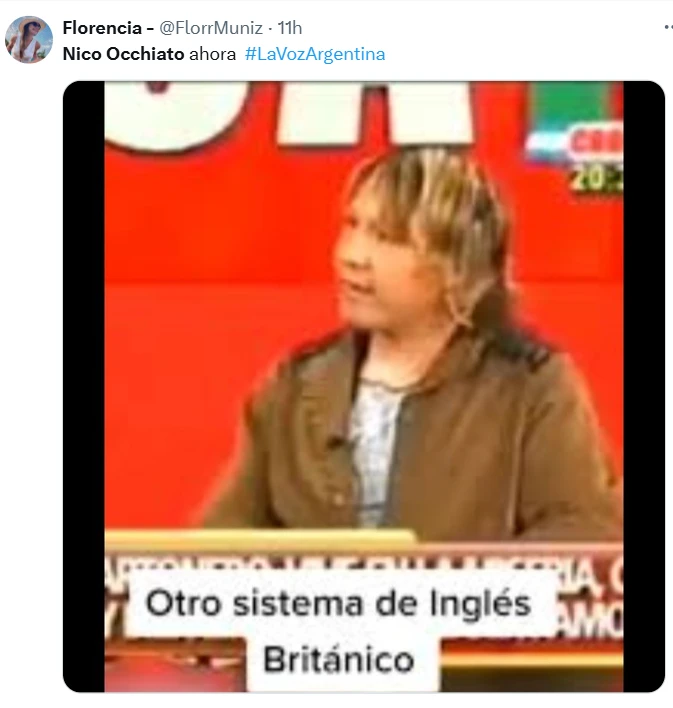Open the @FlorrMuniz handle link
The image size is (673, 708).
pos(211,28)
